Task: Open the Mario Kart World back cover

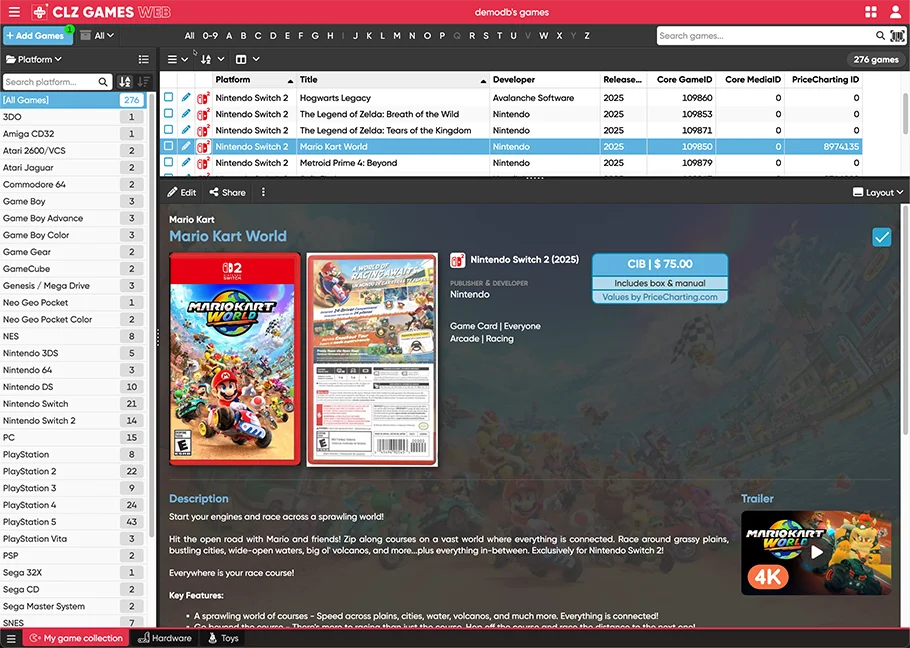Action: (x=372, y=360)
